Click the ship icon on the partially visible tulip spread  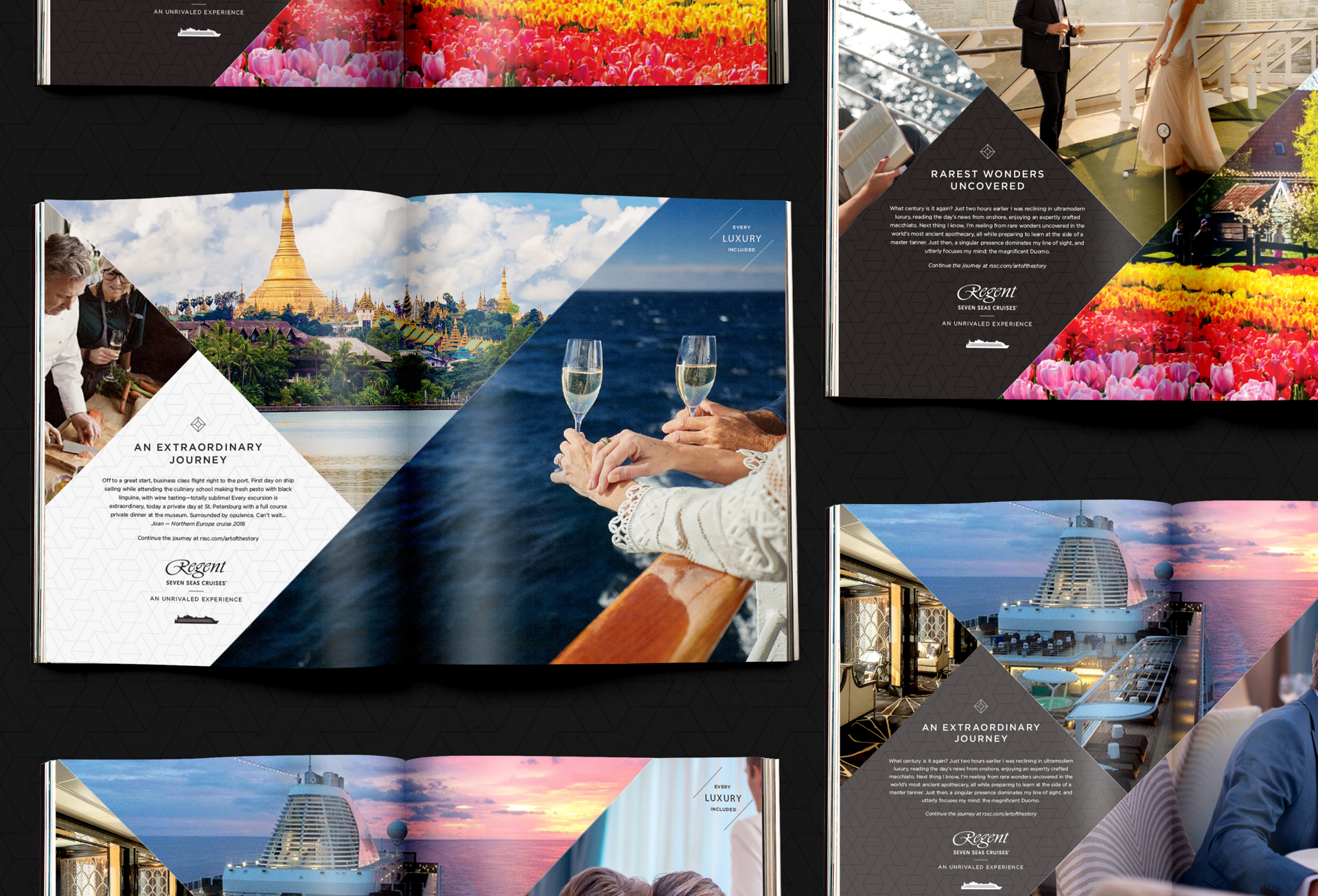[x=198, y=32]
